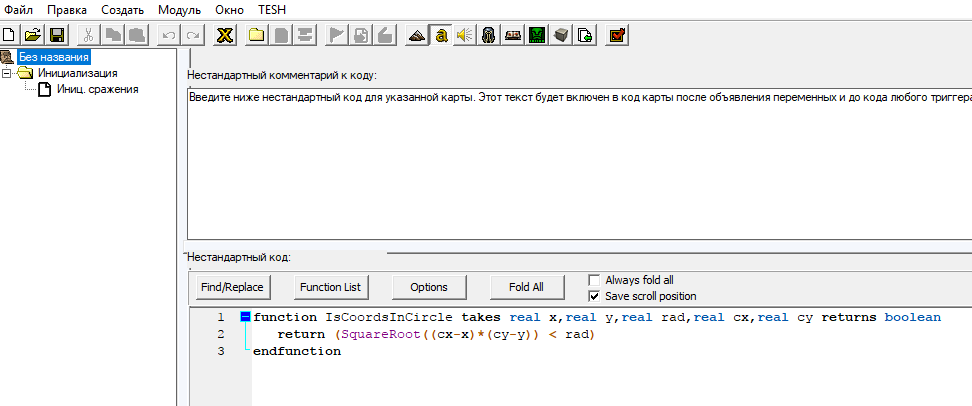The height and width of the screenshot is (406, 972).
Task: Fold the IsCoordsInCircle function at line 1
Action: pos(245,317)
